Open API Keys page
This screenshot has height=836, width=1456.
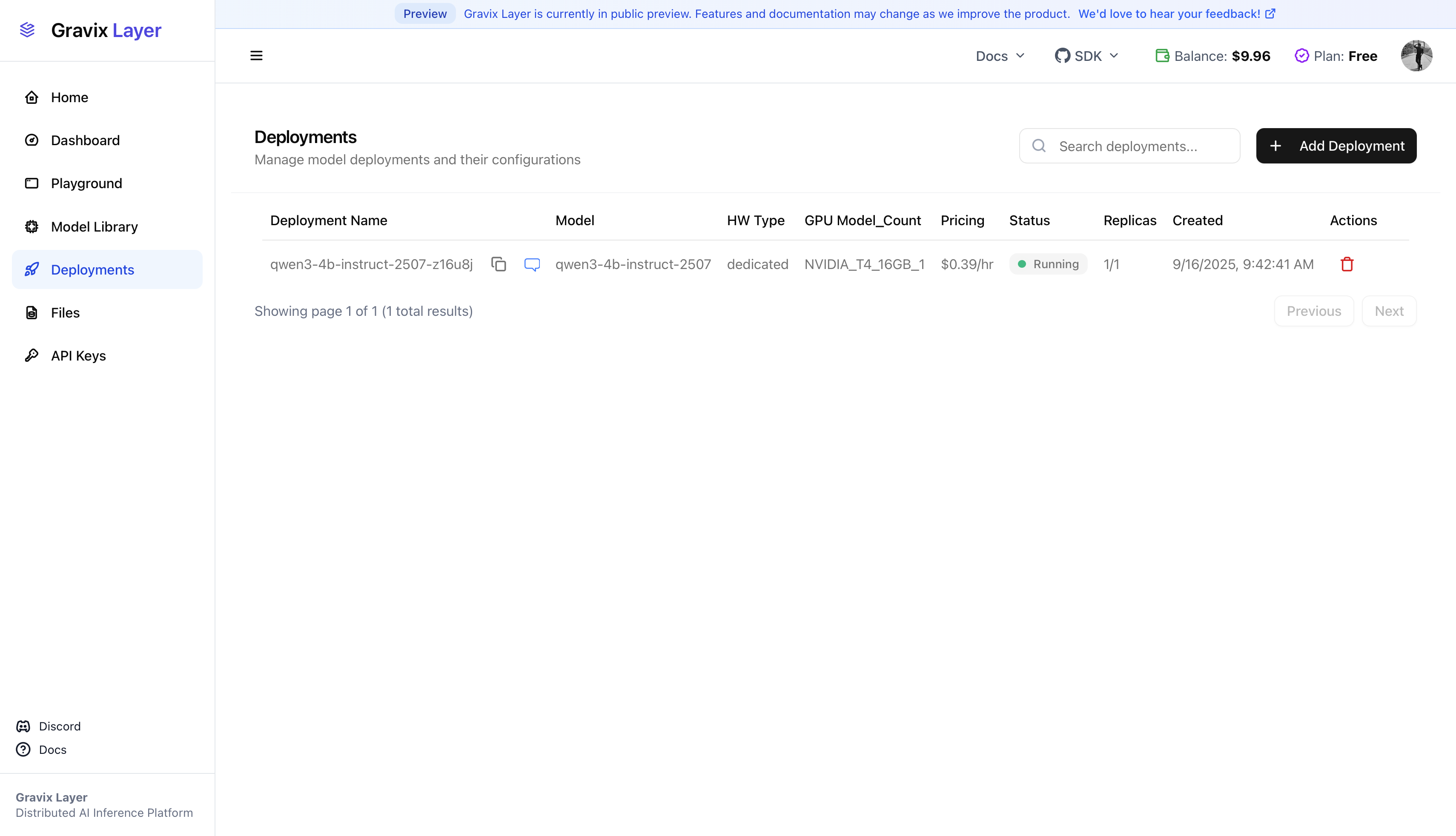[x=78, y=355]
